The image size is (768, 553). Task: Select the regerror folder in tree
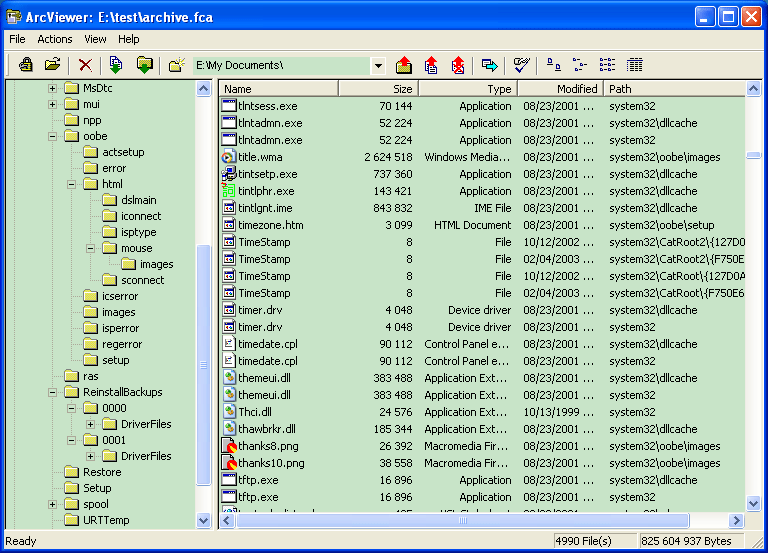(122, 345)
